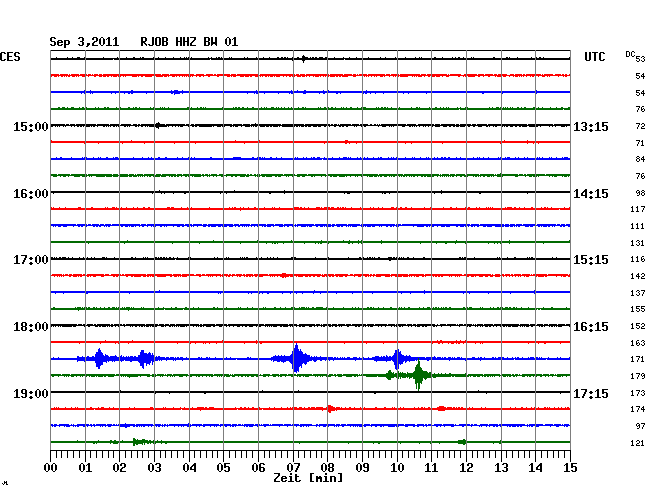Image resolution: width=650 pixels, height=494 pixels.
Task: Click the DC value 111
Action: [638, 226]
